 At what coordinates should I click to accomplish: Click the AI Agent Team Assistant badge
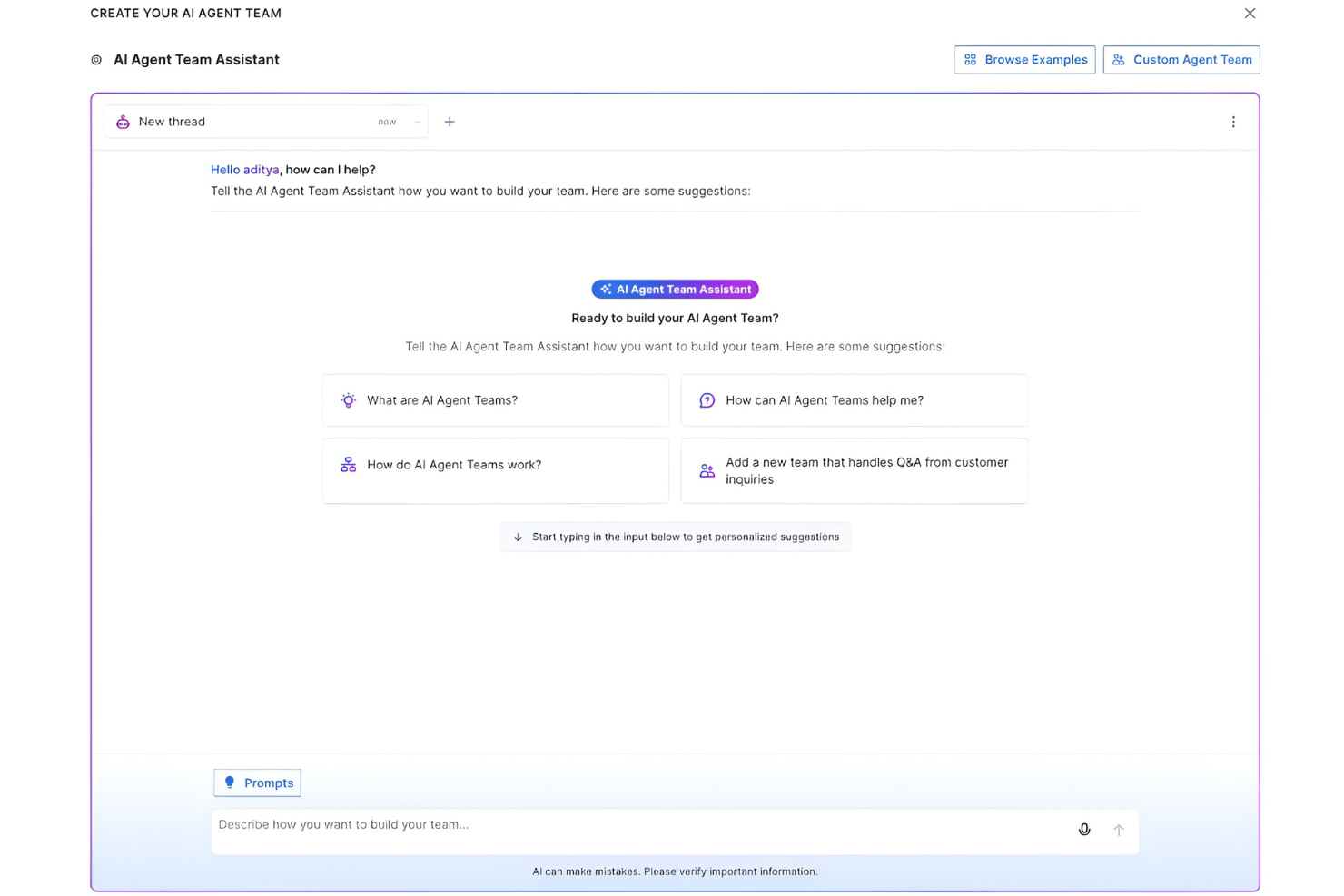(675, 289)
